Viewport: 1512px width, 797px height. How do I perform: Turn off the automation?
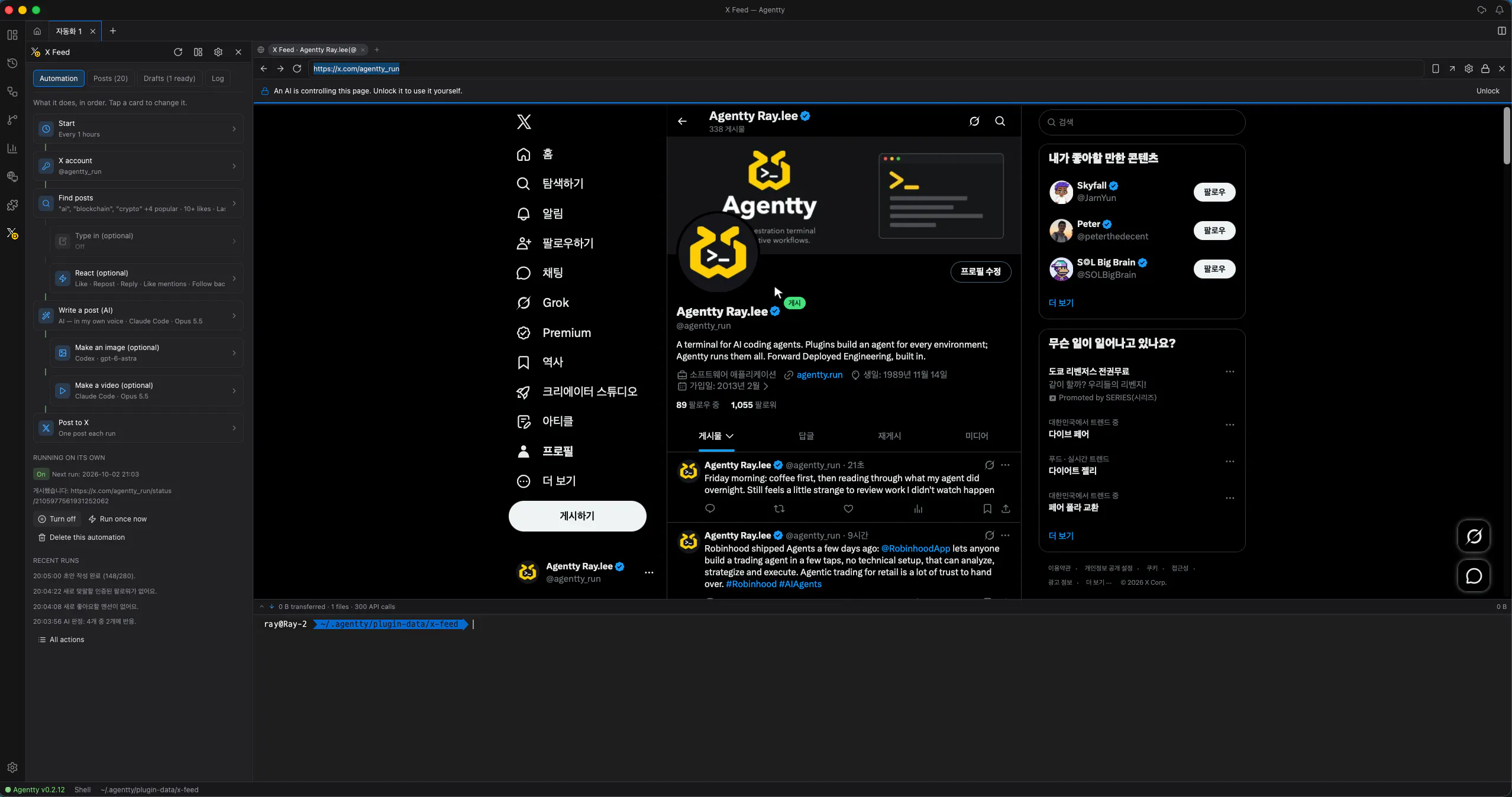coord(57,519)
